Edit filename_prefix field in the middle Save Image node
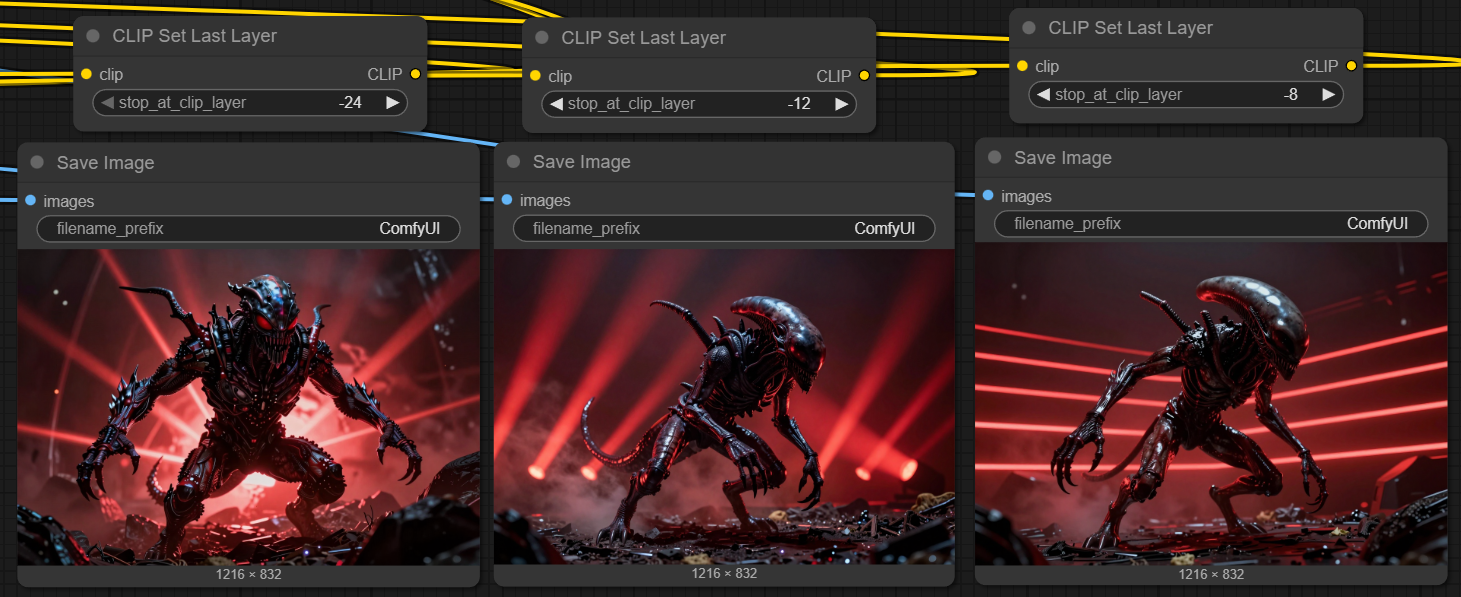This screenshot has width=1461, height=597. click(x=724, y=229)
